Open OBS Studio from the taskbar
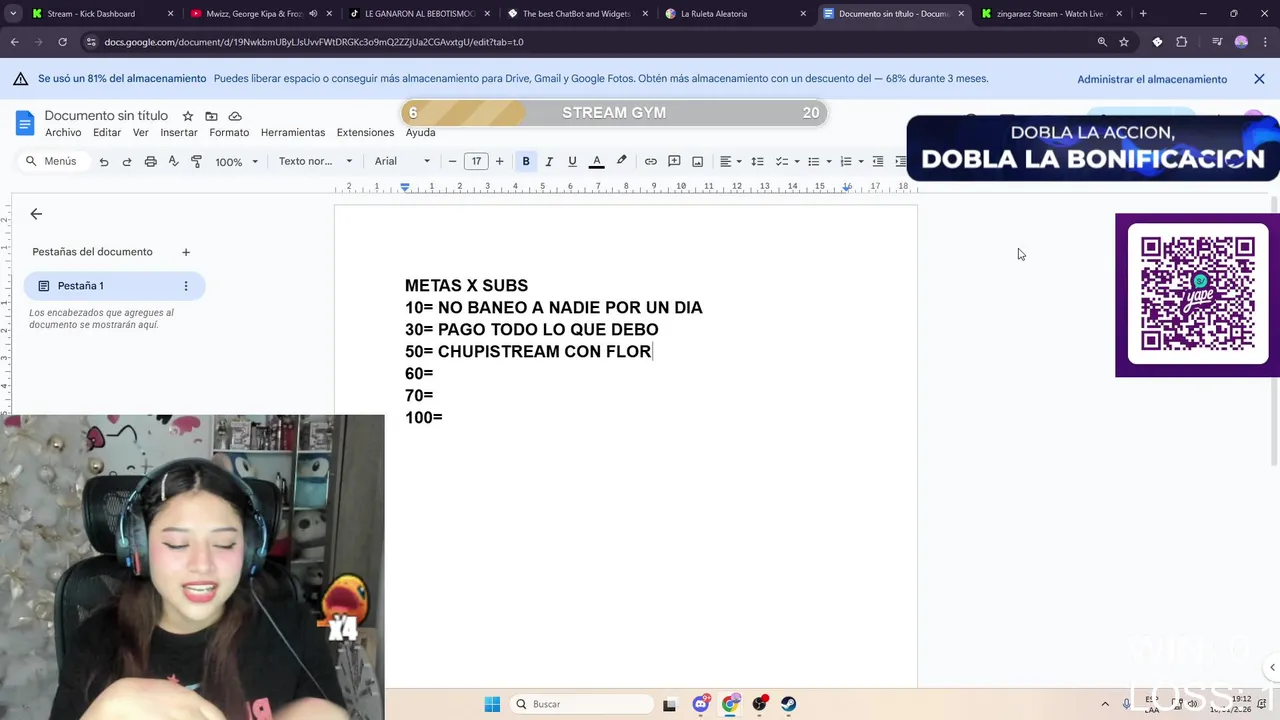Screen dimensions: 1280x720 pyautogui.click(x=759, y=704)
